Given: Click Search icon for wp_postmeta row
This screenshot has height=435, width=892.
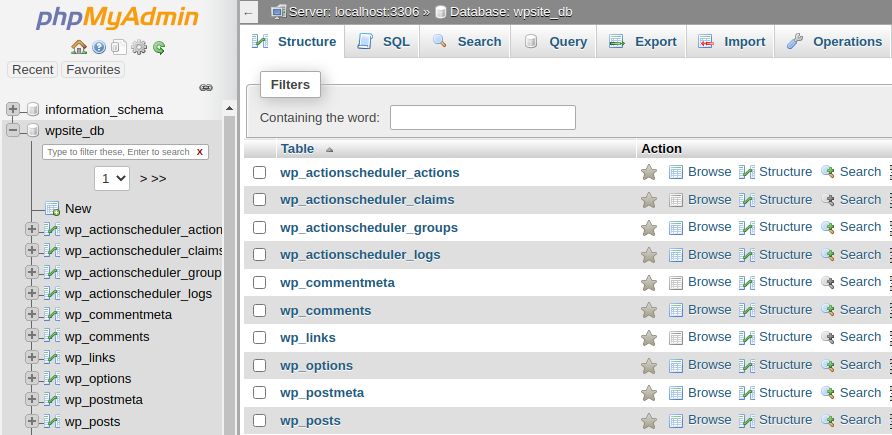Looking at the screenshot, I should tap(828, 393).
